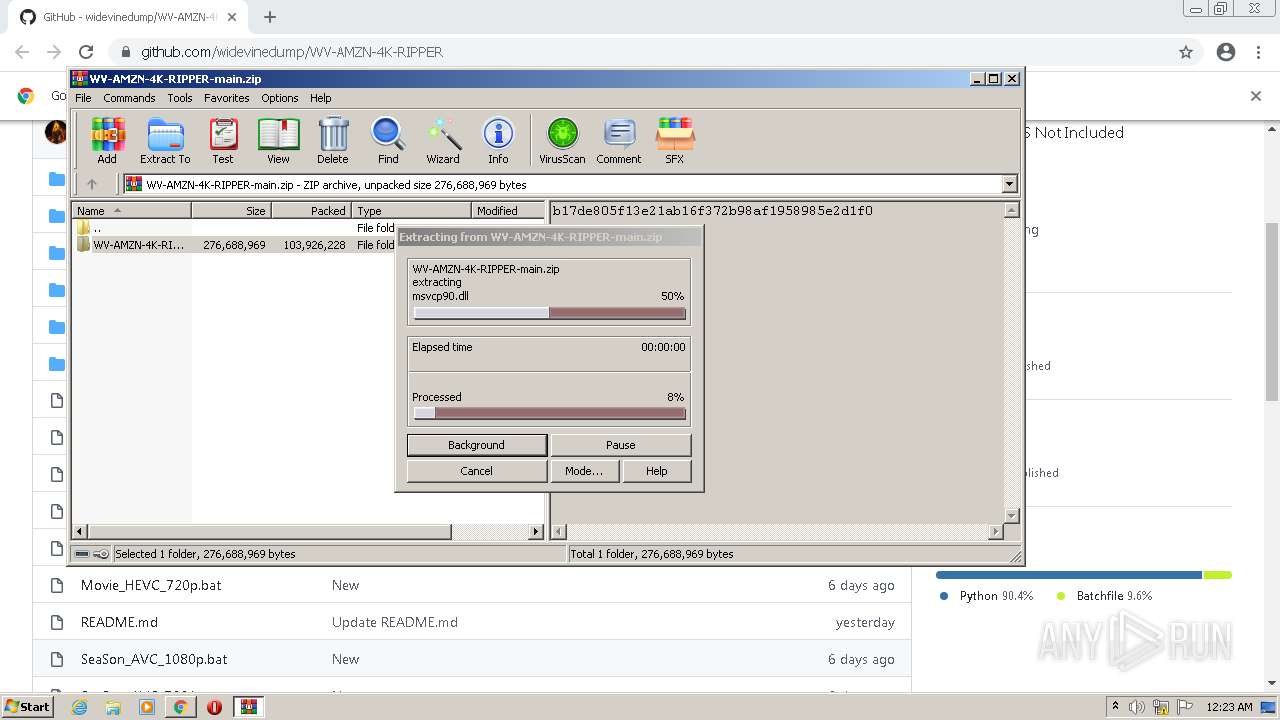Viewport: 1280px width, 720px height.
Task: Close the Chrome notification bar X
Action: point(1256,96)
